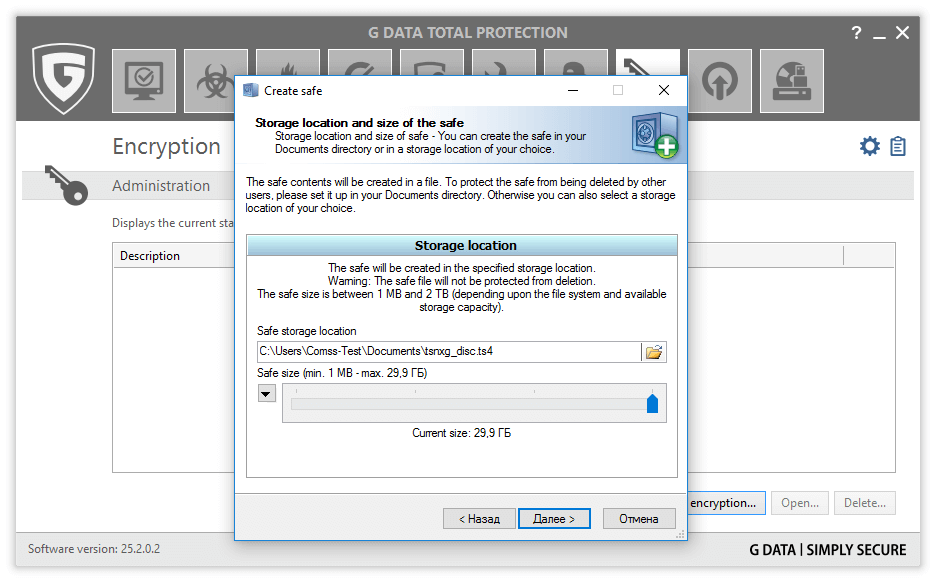Click the Safe storage location path field

449,352
